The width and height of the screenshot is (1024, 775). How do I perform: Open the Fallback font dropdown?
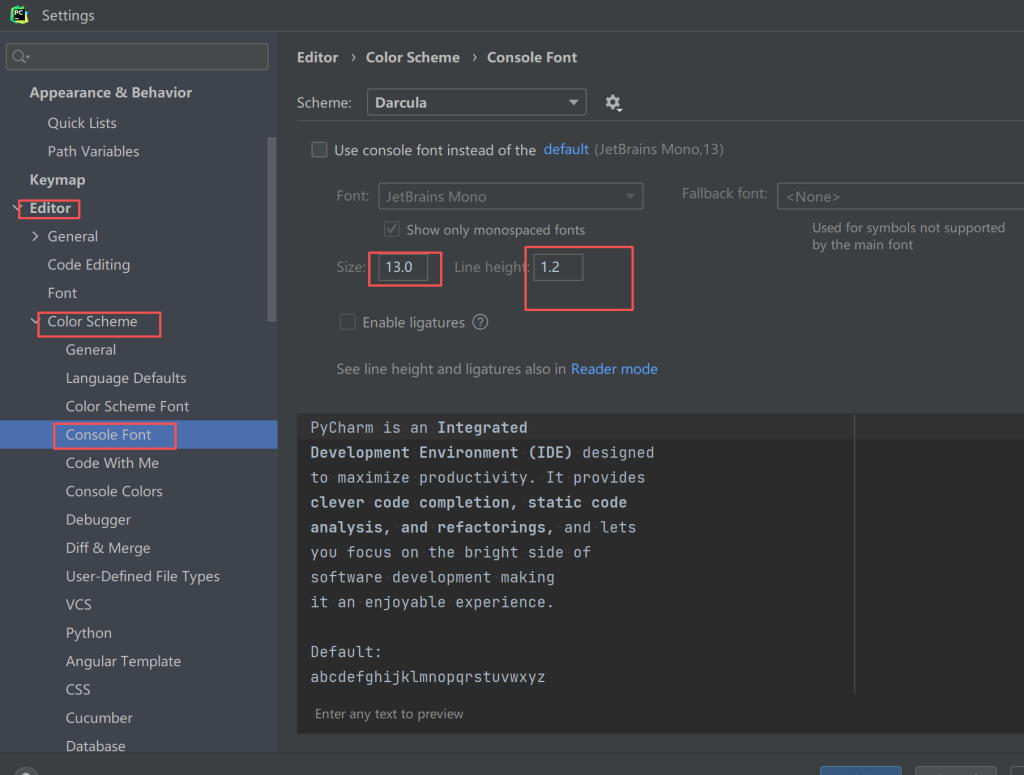(900, 197)
